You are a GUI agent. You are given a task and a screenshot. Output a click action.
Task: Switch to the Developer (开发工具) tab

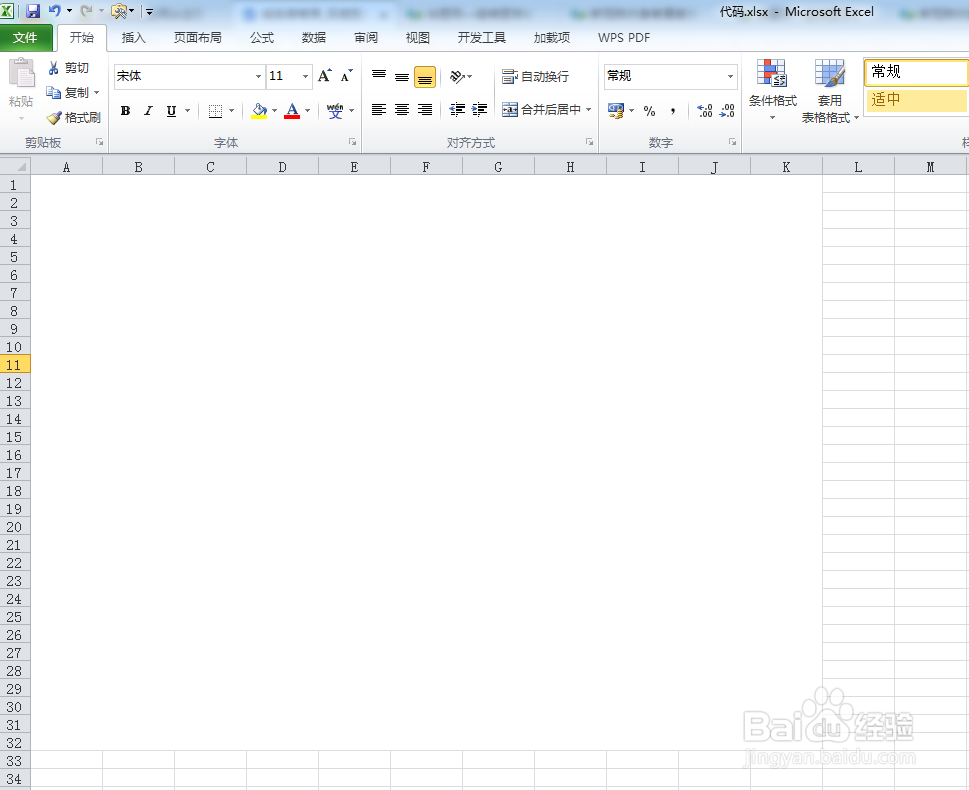(481, 38)
